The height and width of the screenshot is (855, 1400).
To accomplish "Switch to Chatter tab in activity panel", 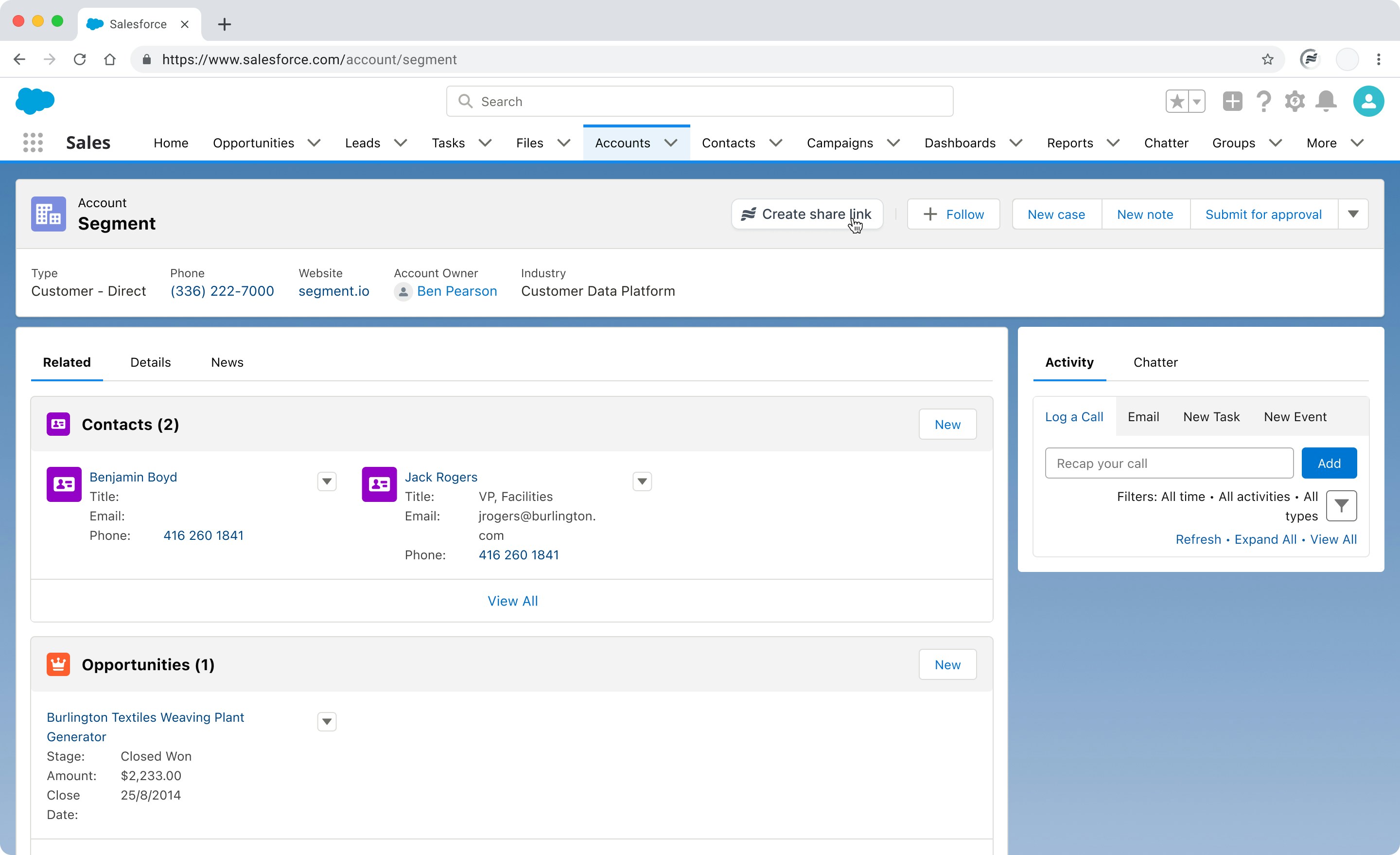I will point(1155,362).
